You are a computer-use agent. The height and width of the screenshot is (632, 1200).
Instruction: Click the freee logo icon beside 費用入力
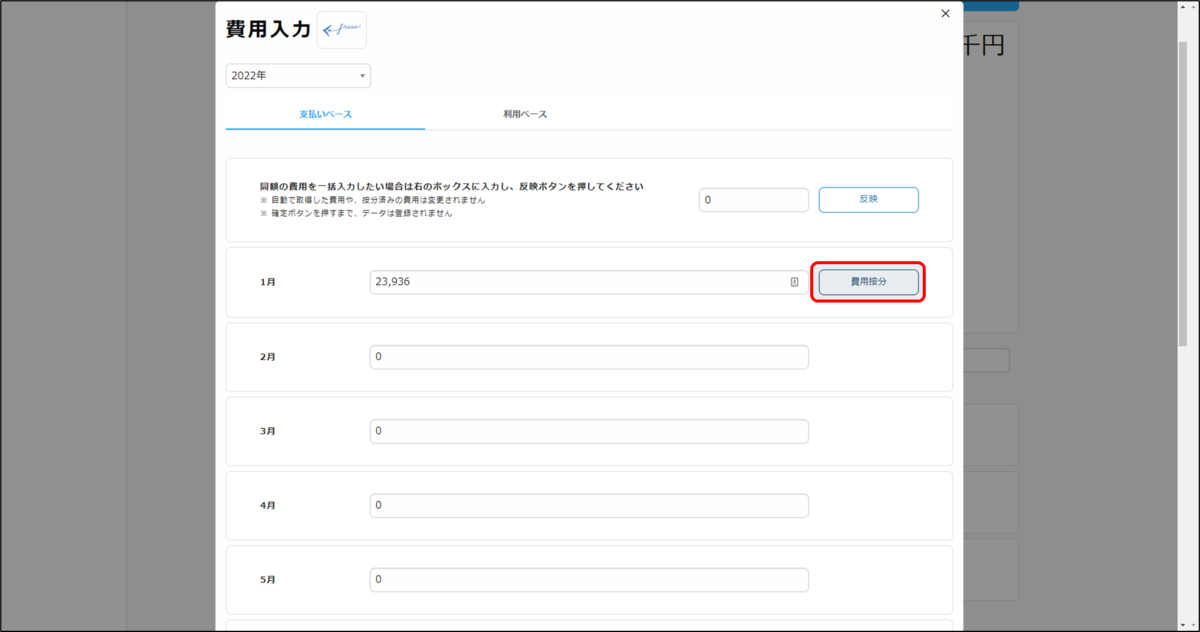[341, 29]
